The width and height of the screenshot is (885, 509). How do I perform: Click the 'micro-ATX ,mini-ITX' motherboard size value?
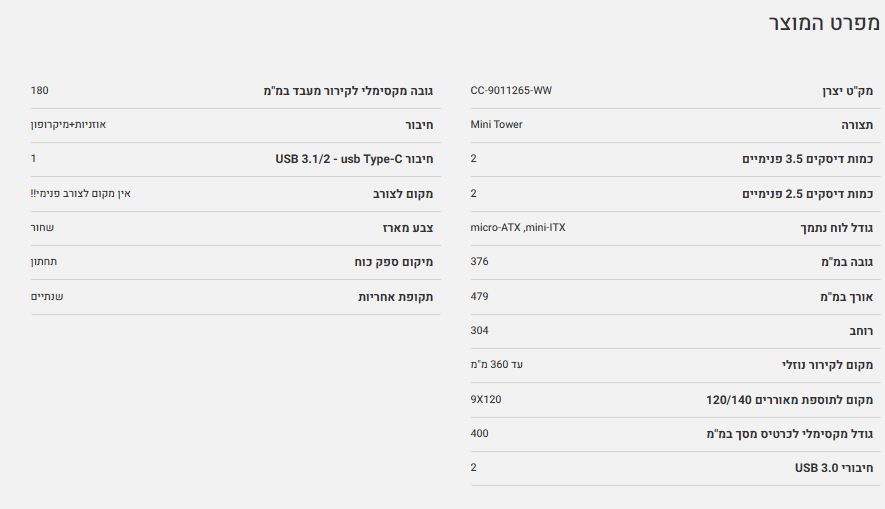coord(518,228)
